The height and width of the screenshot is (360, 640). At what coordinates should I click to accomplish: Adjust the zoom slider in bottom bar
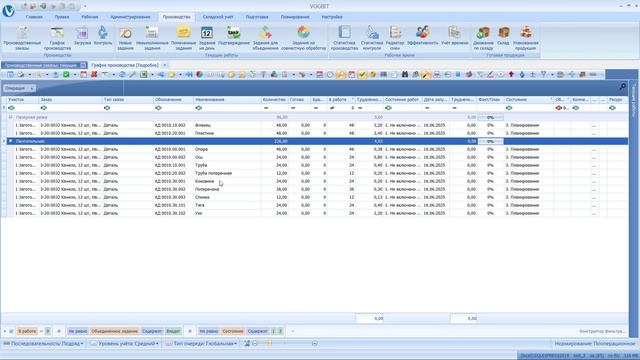click(x=269, y=344)
